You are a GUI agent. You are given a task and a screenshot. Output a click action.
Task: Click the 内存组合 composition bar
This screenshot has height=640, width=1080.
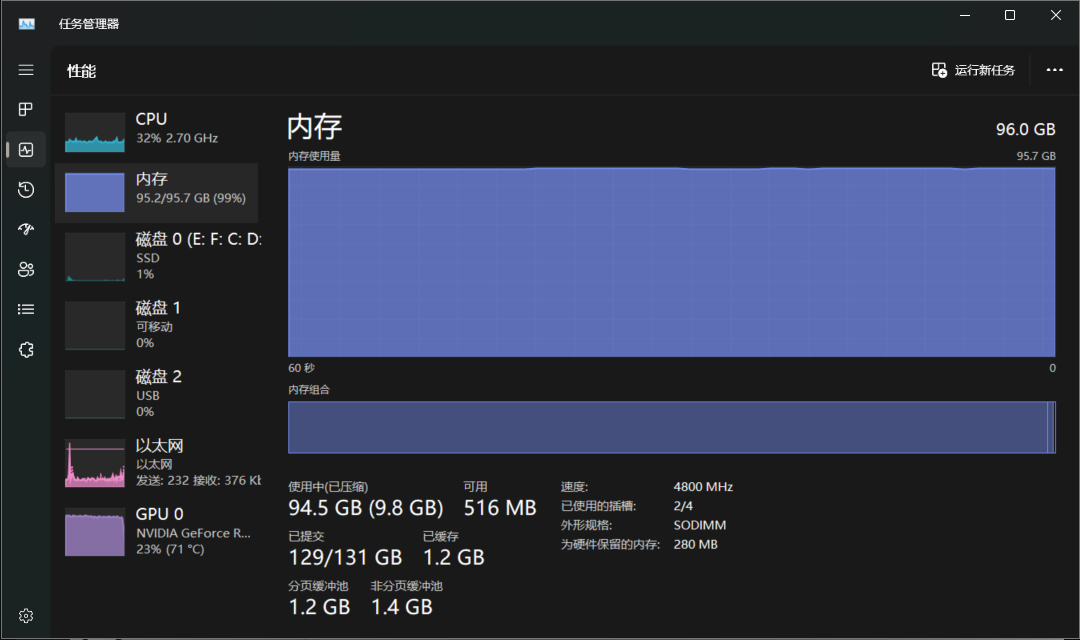click(x=671, y=428)
